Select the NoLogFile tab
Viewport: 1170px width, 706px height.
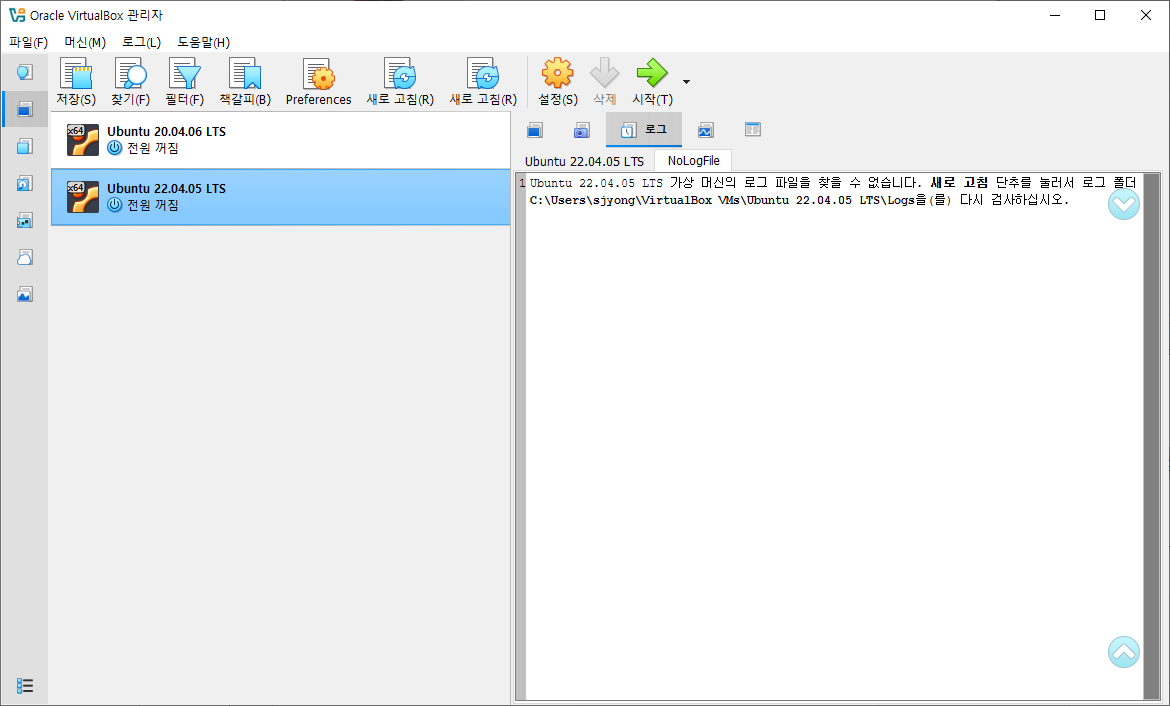pos(693,160)
